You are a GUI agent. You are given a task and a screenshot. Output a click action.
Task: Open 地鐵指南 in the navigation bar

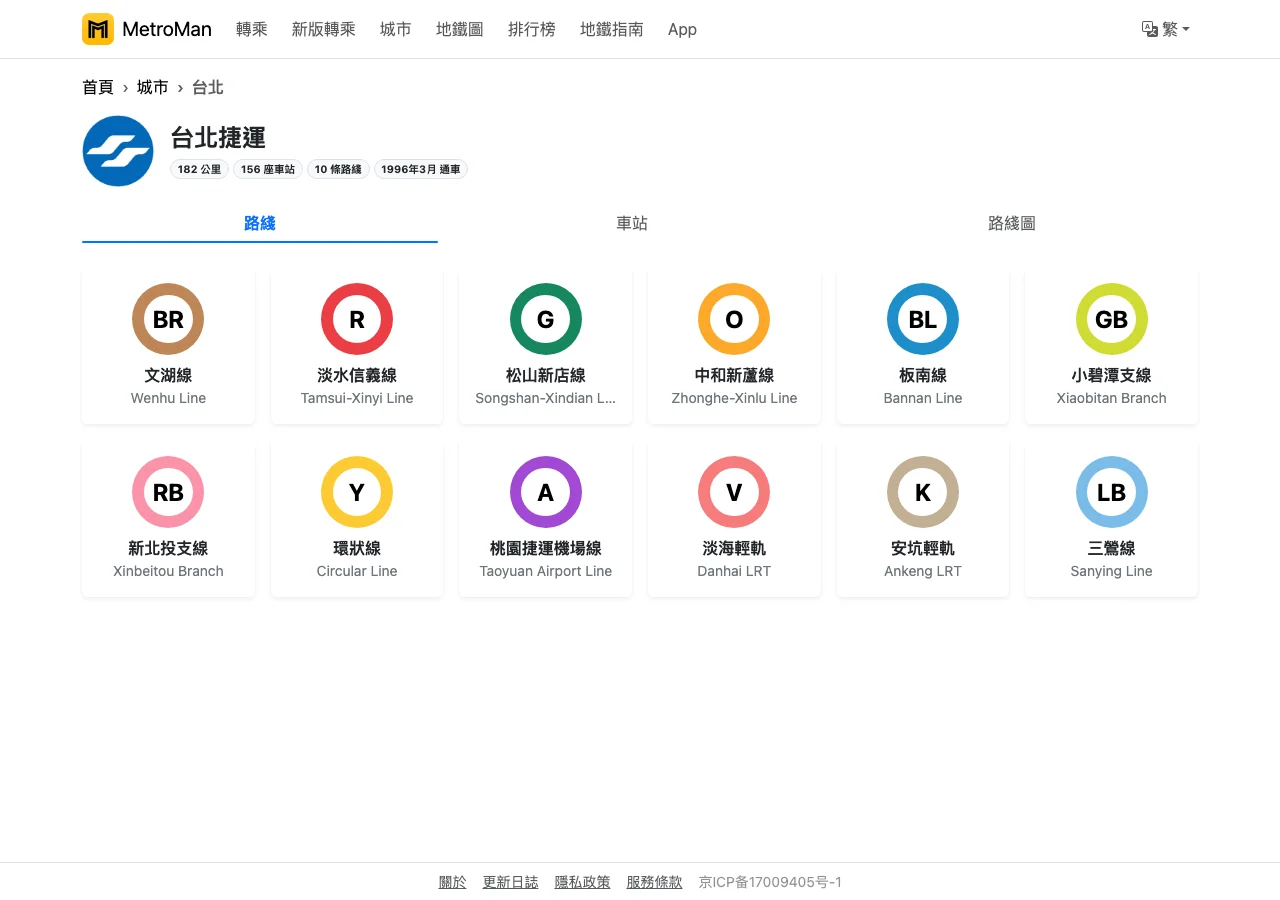click(612, 29)
